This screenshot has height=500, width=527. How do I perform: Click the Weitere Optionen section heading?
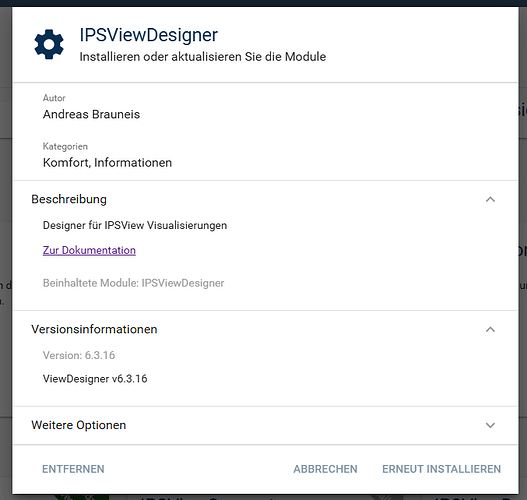click(x=79, y=425)
